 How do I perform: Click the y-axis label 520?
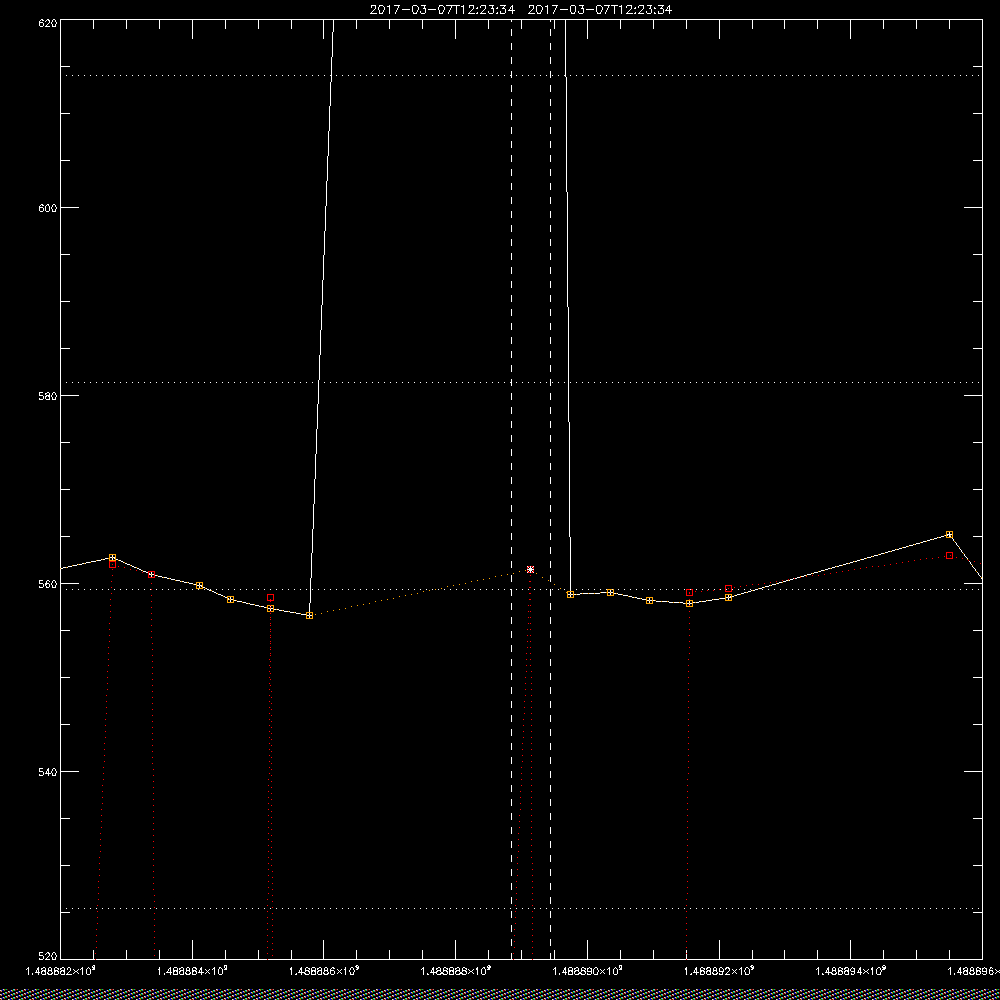[x=48, y=957]
